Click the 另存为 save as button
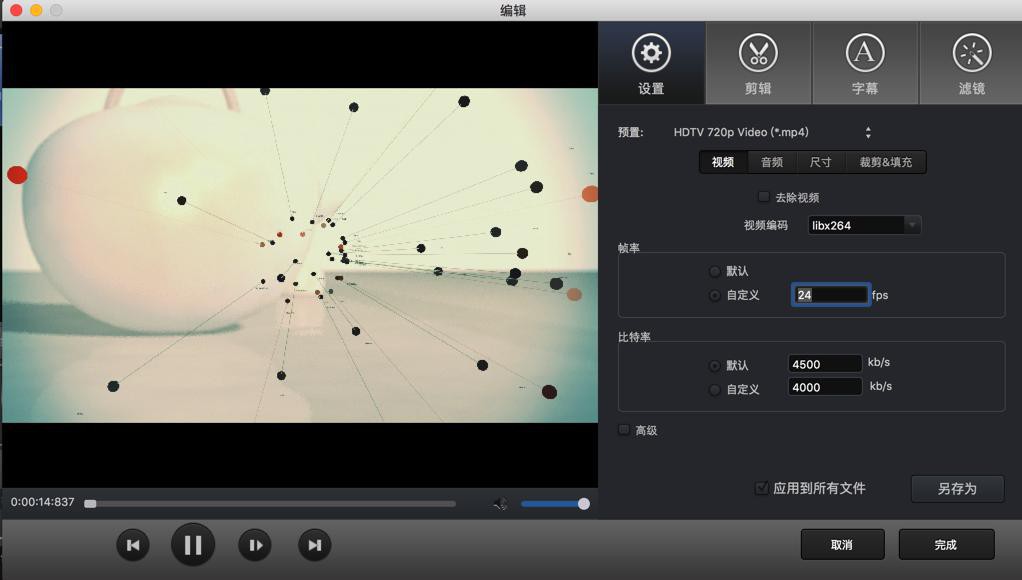 (x=957, y=489)
